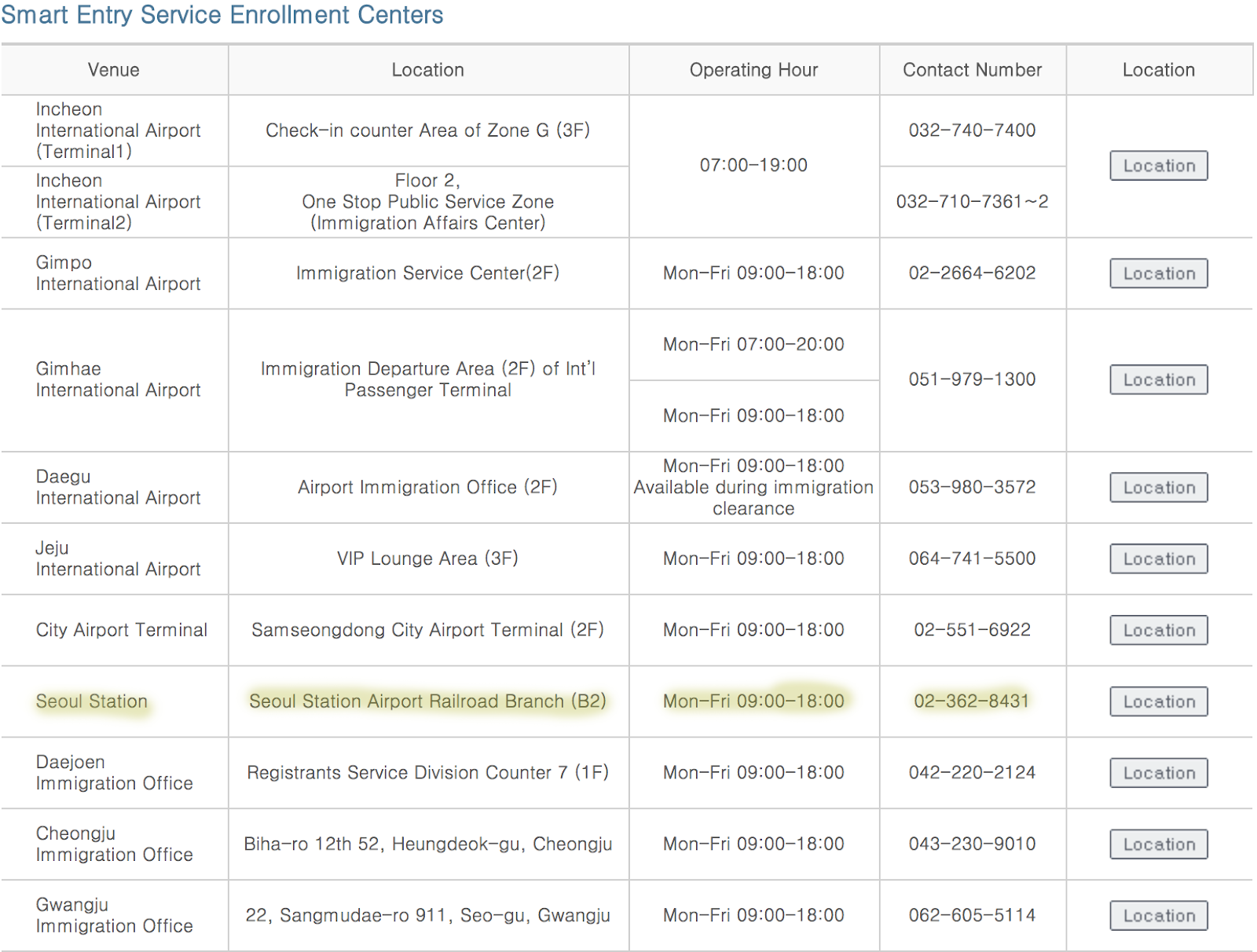The width and height of the screenshot is (1257, 952).
Task: Click the Location button for Cheongju Immigration Office
Action: pos(1158,844)
